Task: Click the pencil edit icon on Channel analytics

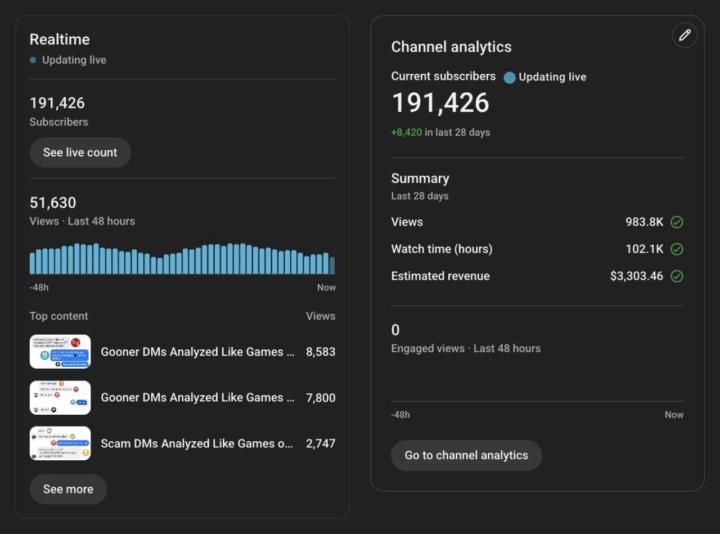Action: [x=685, y=35]
